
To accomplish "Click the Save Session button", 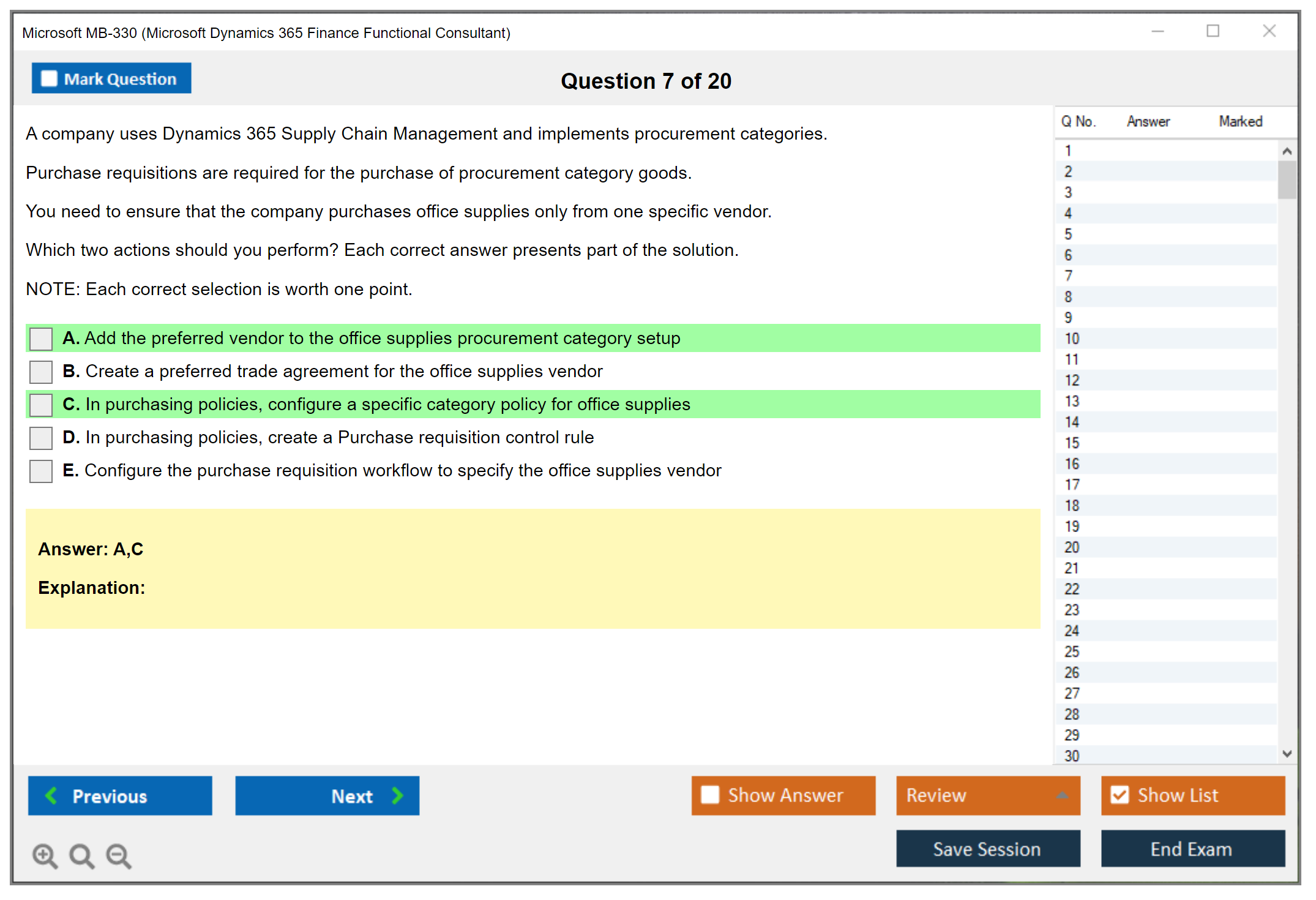I will coord(987,849).
